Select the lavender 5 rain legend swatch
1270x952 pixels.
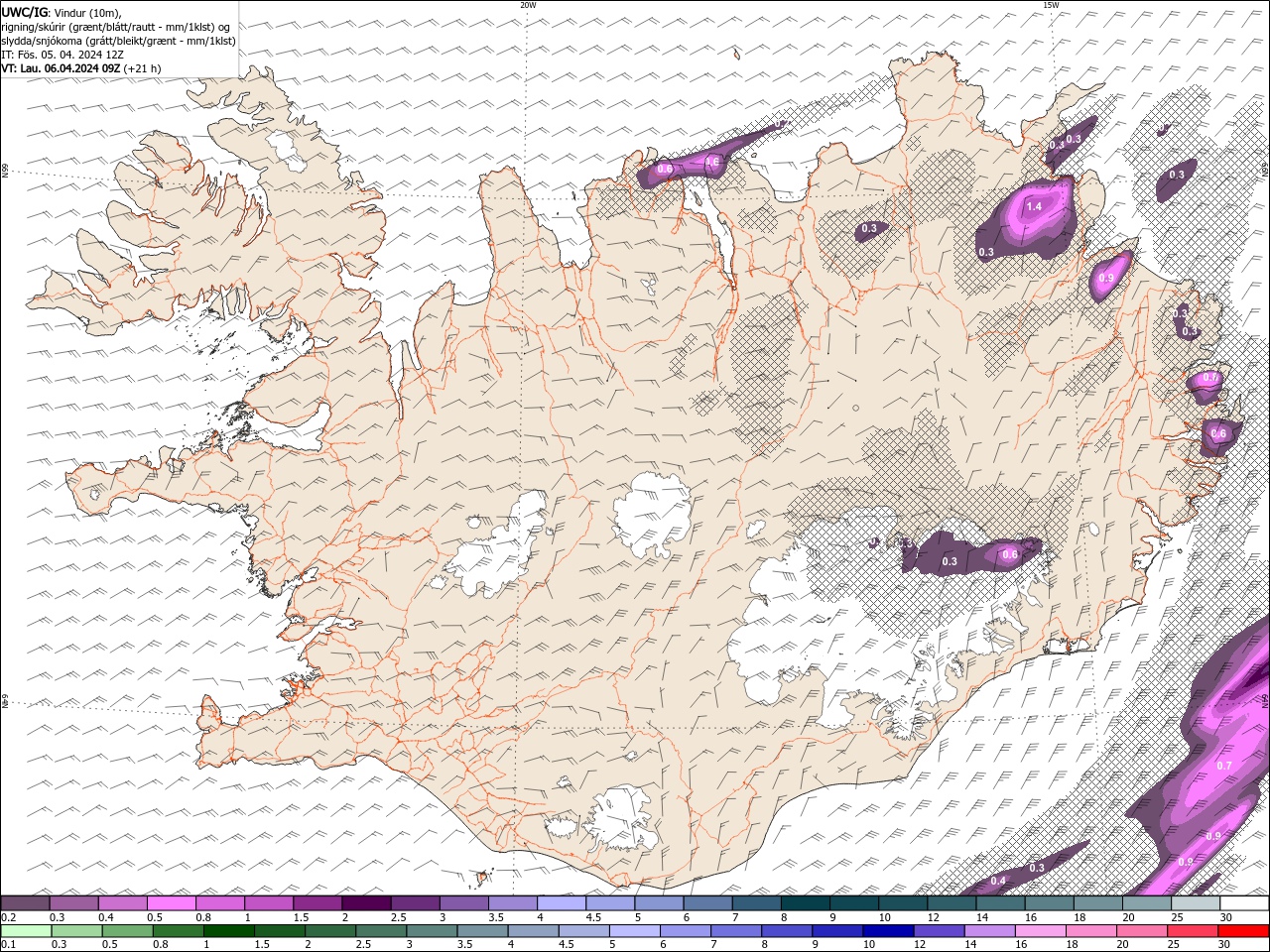click(x=635, y=931)
